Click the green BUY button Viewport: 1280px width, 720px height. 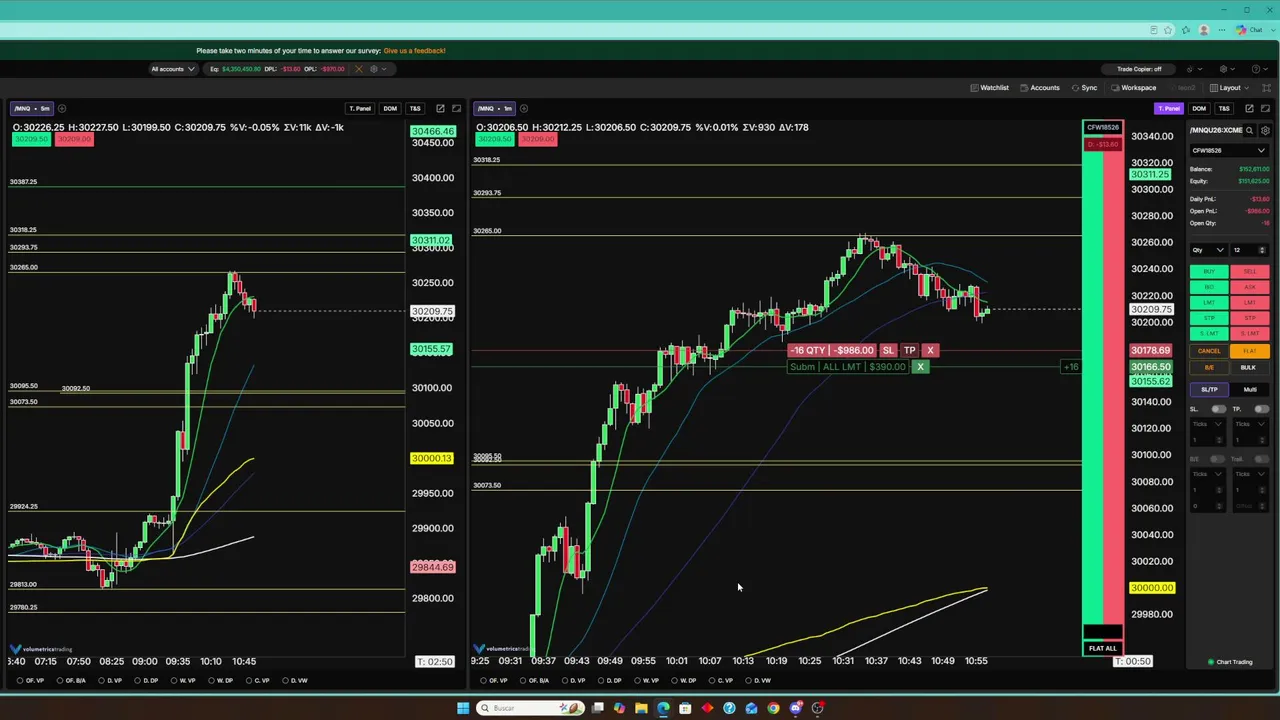(x=1209, y=272)
